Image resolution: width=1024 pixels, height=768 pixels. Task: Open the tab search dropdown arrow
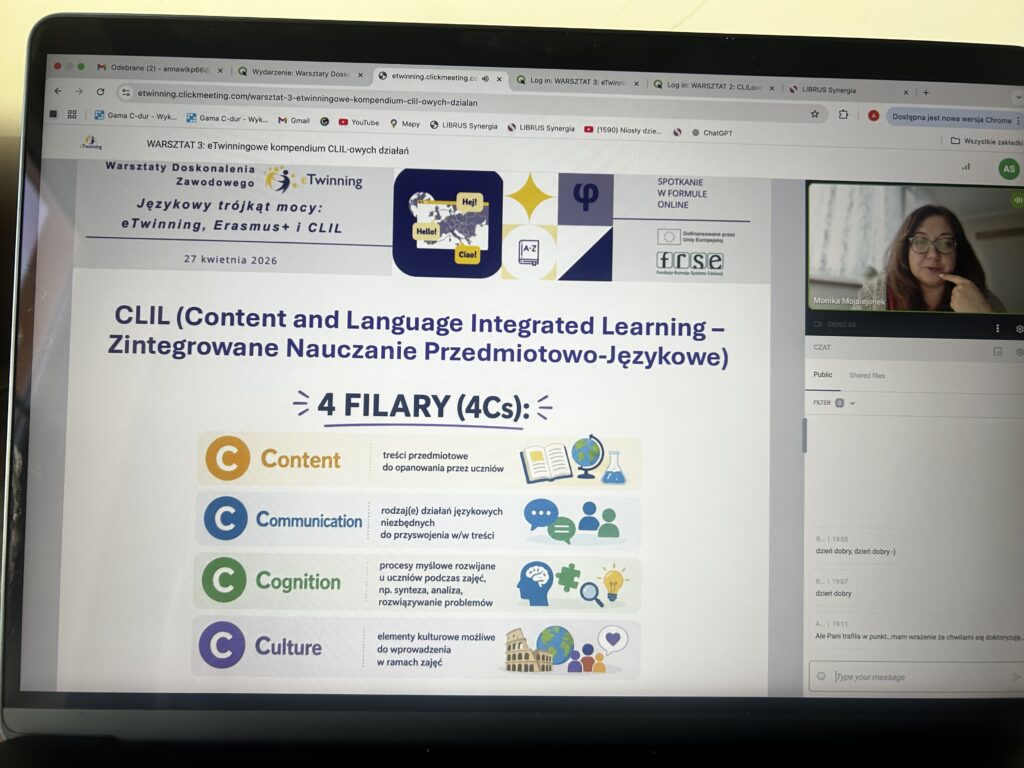click(x=1018, y=97)
